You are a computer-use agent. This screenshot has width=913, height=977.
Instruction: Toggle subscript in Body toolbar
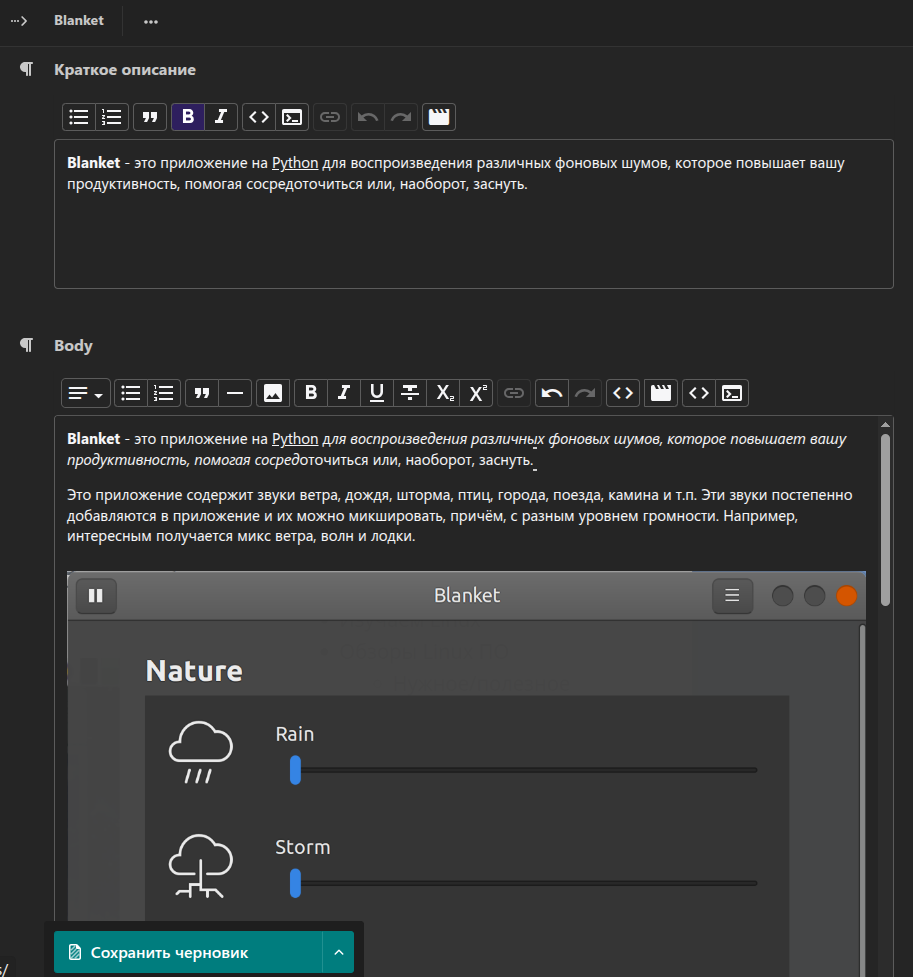pyautogui.click(x=443, y=393)
